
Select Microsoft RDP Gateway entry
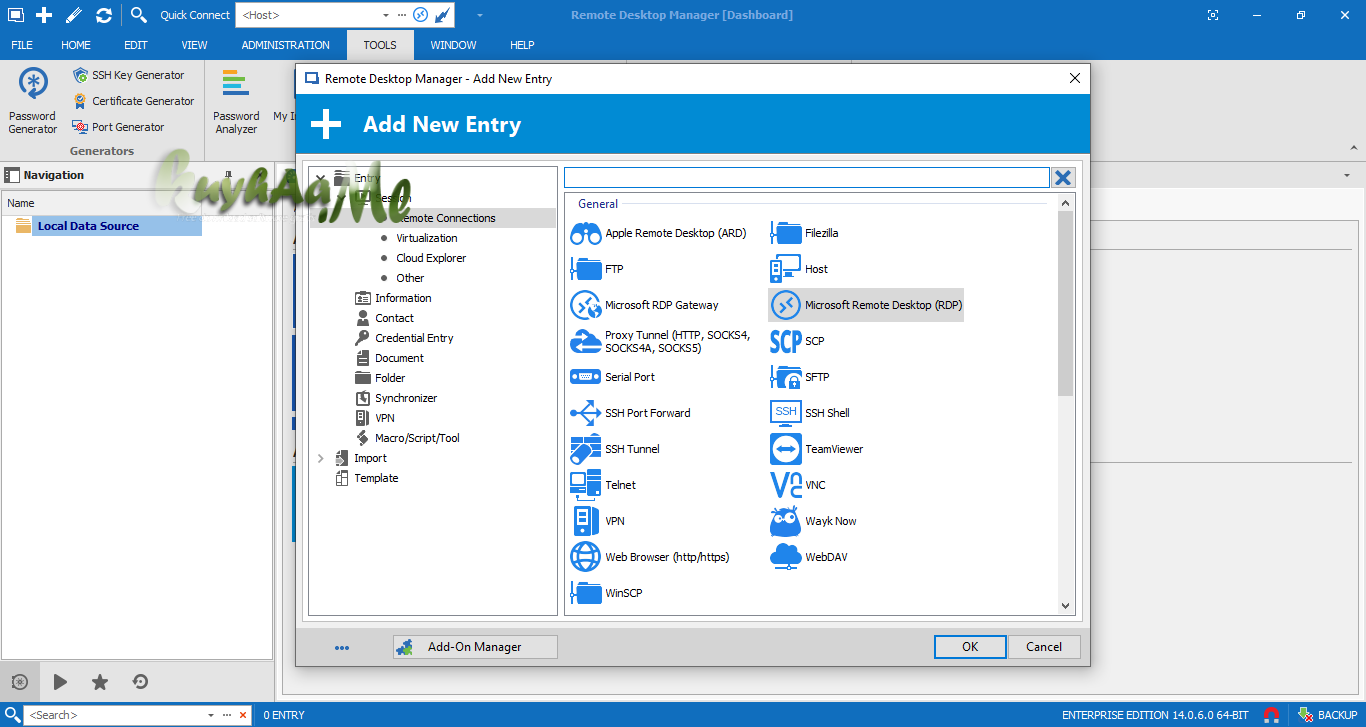pos(645,305)
